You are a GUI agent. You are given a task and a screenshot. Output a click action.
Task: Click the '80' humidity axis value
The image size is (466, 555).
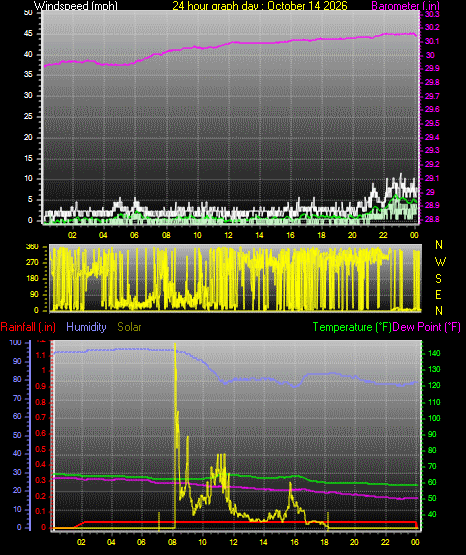pyautogui.click(x=17, y=379)
